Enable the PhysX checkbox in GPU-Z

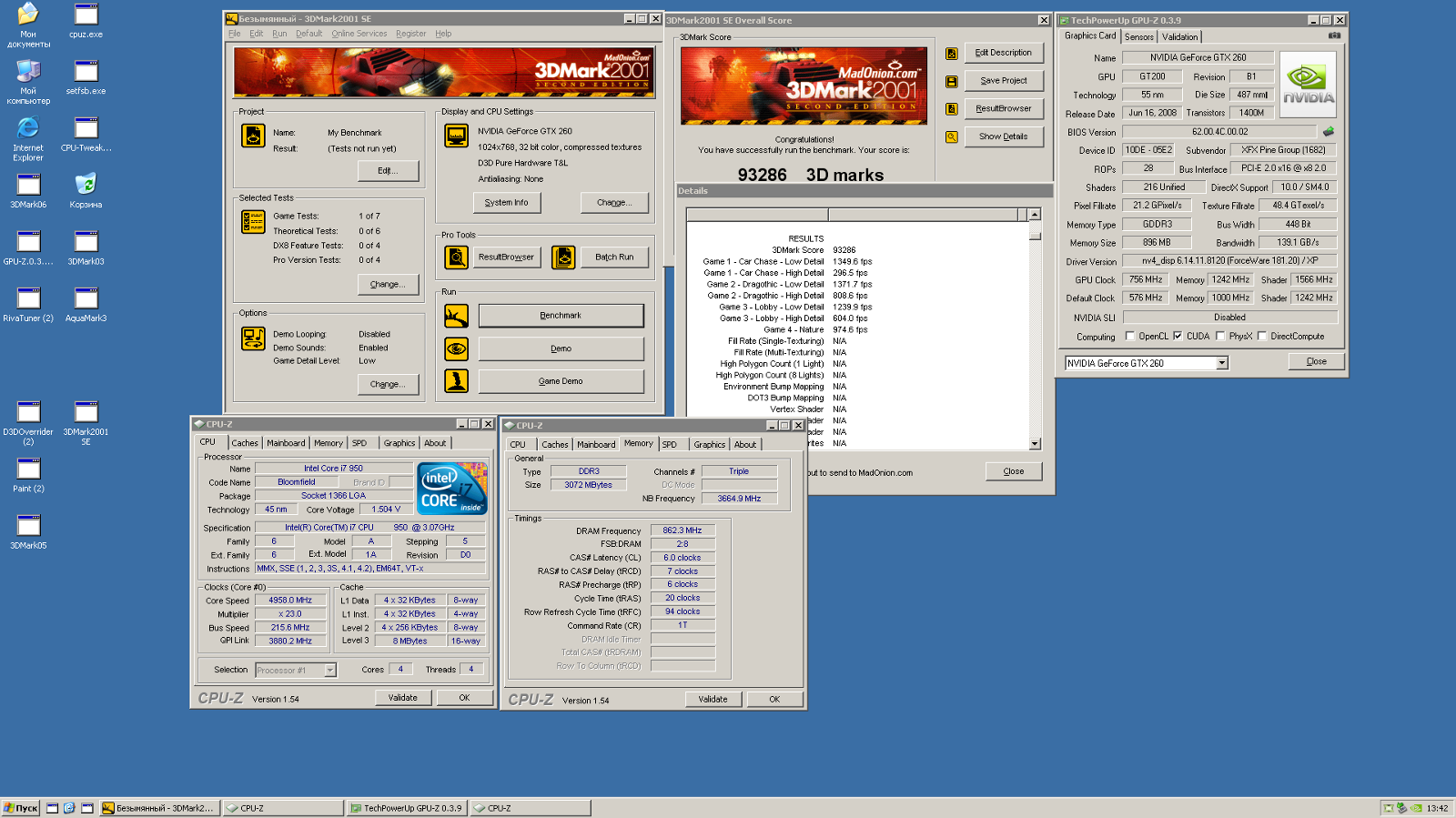click(1220, 336)
